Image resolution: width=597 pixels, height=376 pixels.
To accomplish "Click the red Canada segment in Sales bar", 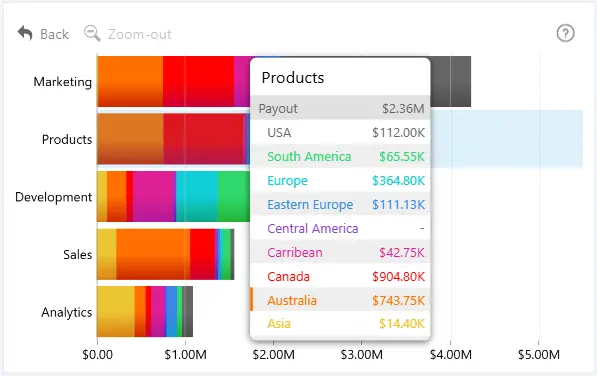I will pos(203,254).
